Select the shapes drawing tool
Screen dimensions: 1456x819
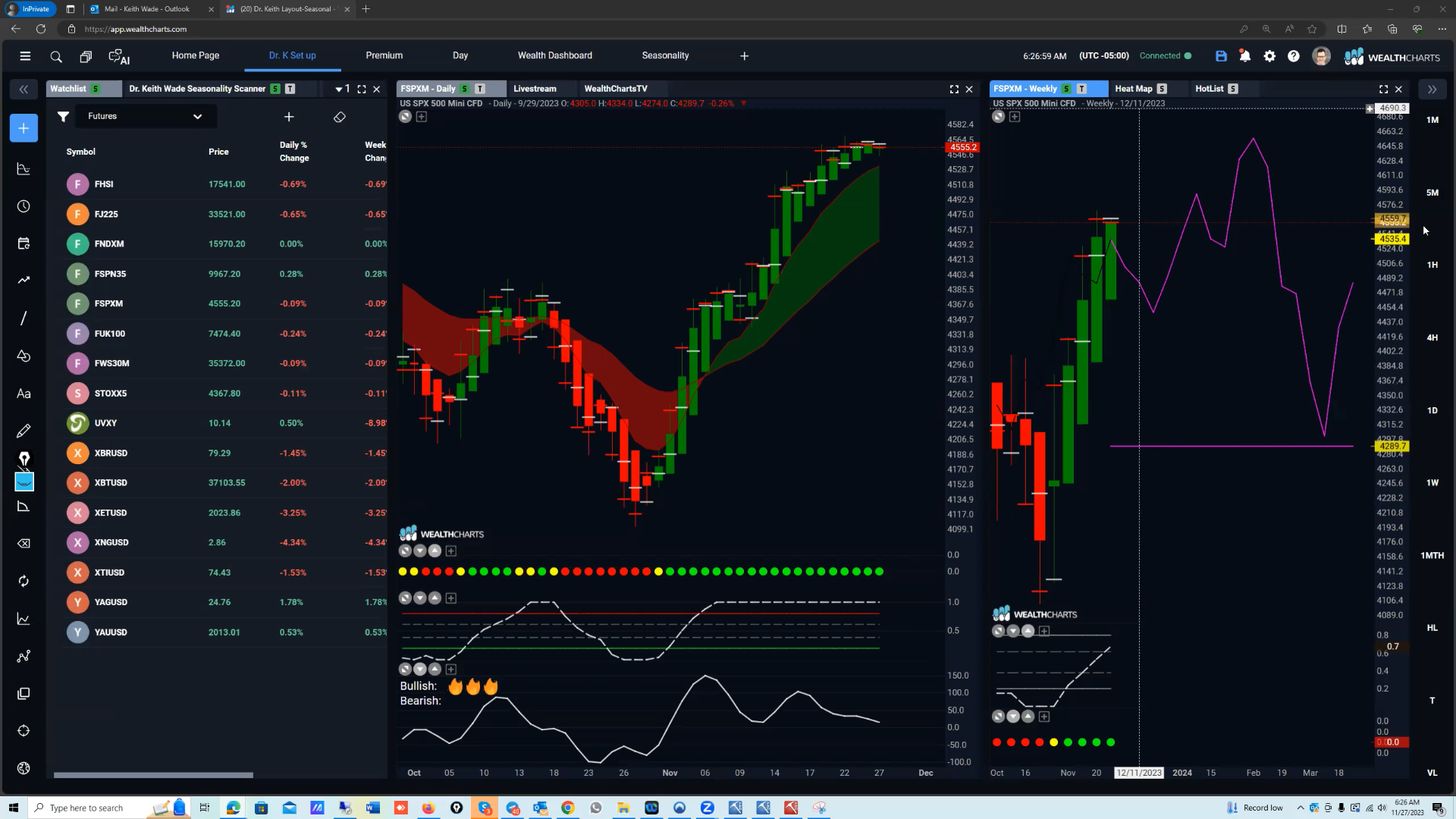24,356
